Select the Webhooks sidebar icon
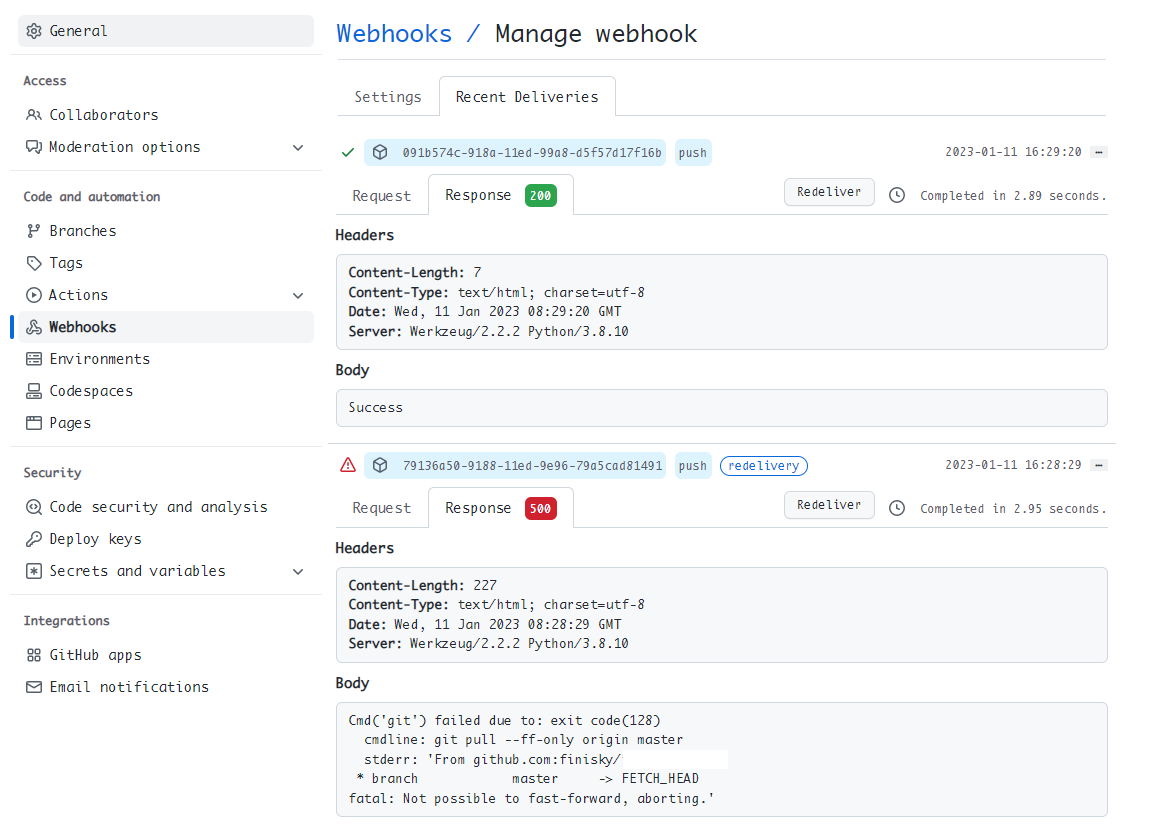 pos(36,327)
